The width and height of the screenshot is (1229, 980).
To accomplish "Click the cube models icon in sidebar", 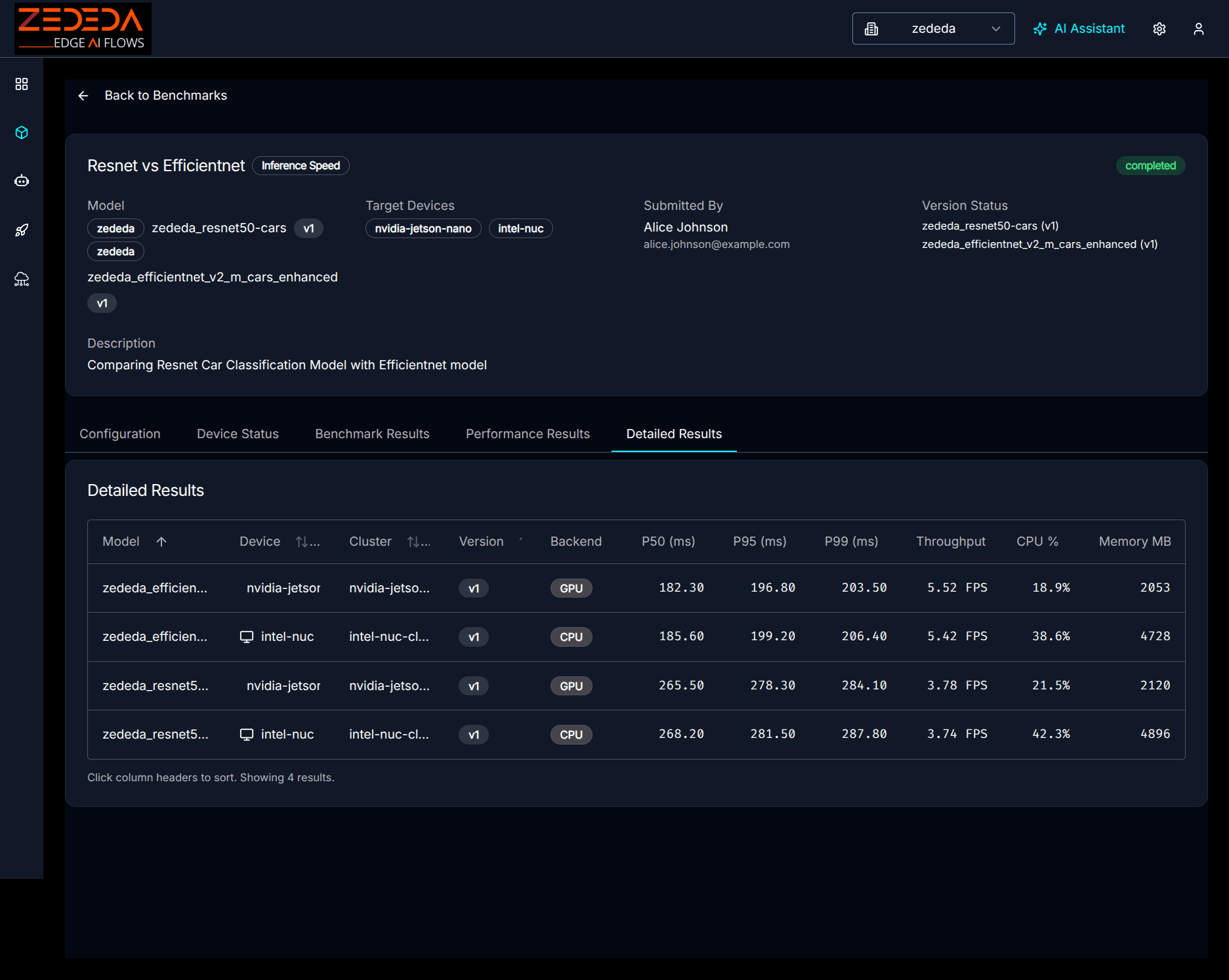I will [22, 133].
